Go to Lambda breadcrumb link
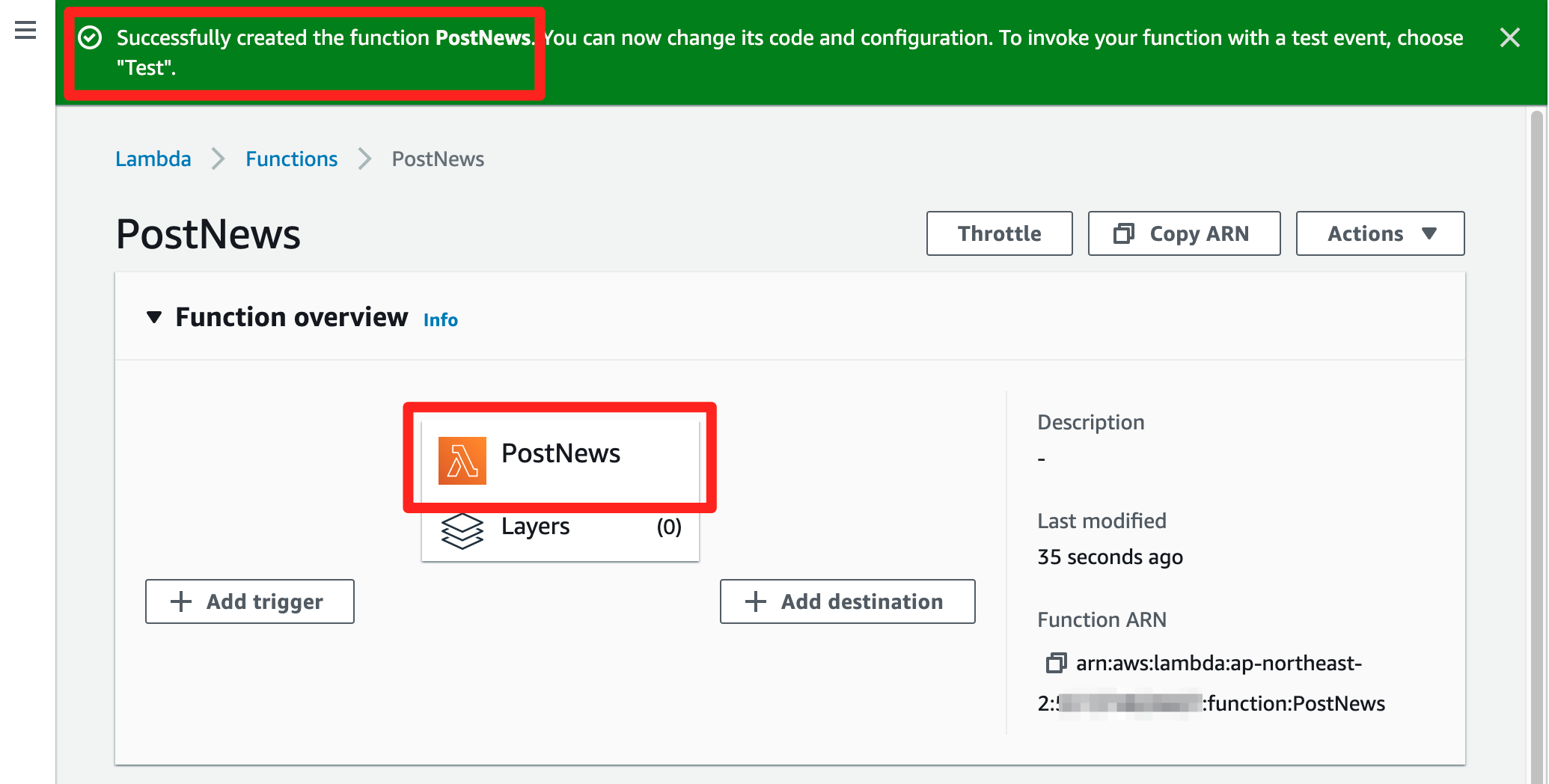The image size is (1549, 784). (x=153, y=159)
